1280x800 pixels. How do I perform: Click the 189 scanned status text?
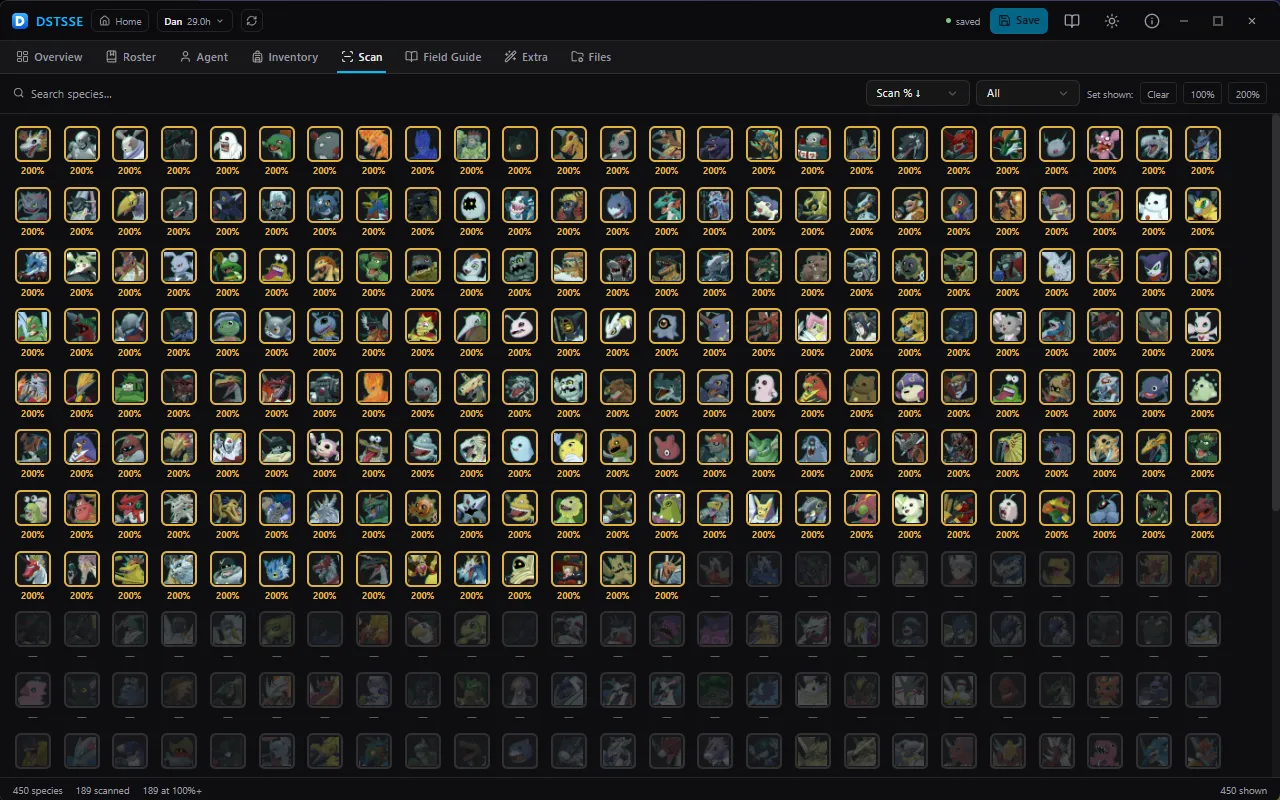click(103, 790)
